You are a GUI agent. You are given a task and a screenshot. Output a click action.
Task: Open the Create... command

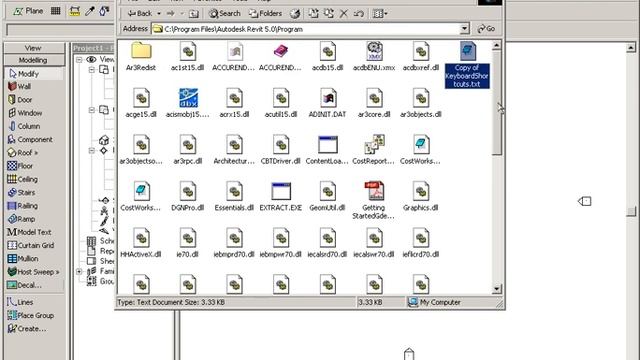(x=27, y=329)
